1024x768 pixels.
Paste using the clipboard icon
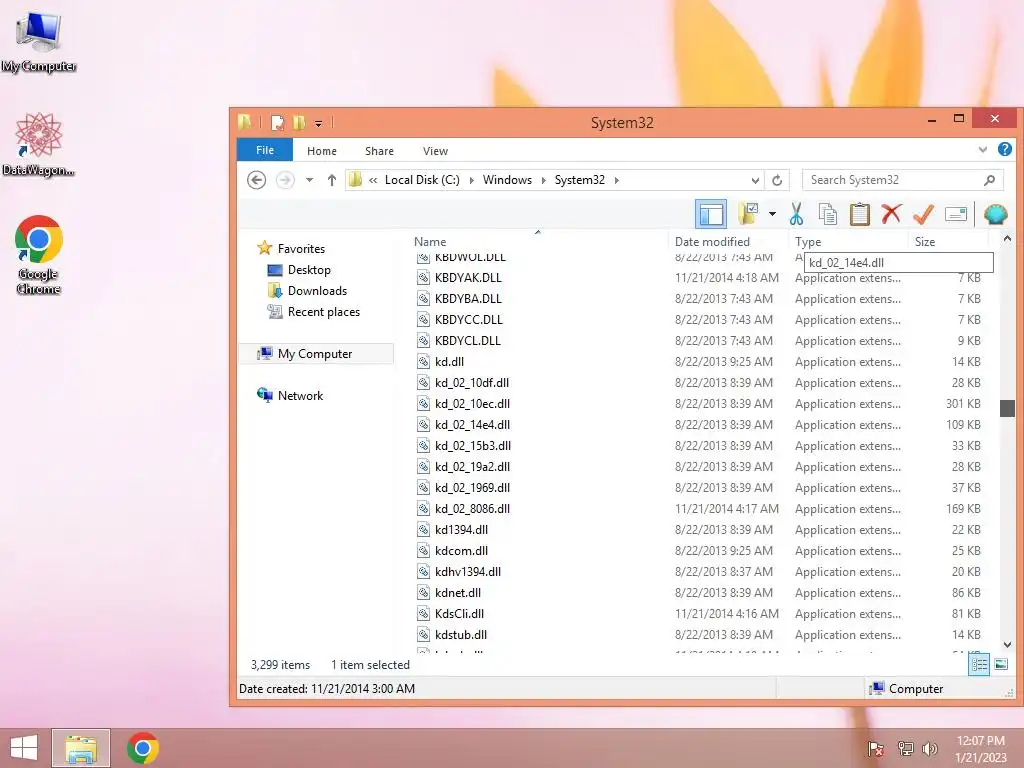tap(859, 214)
